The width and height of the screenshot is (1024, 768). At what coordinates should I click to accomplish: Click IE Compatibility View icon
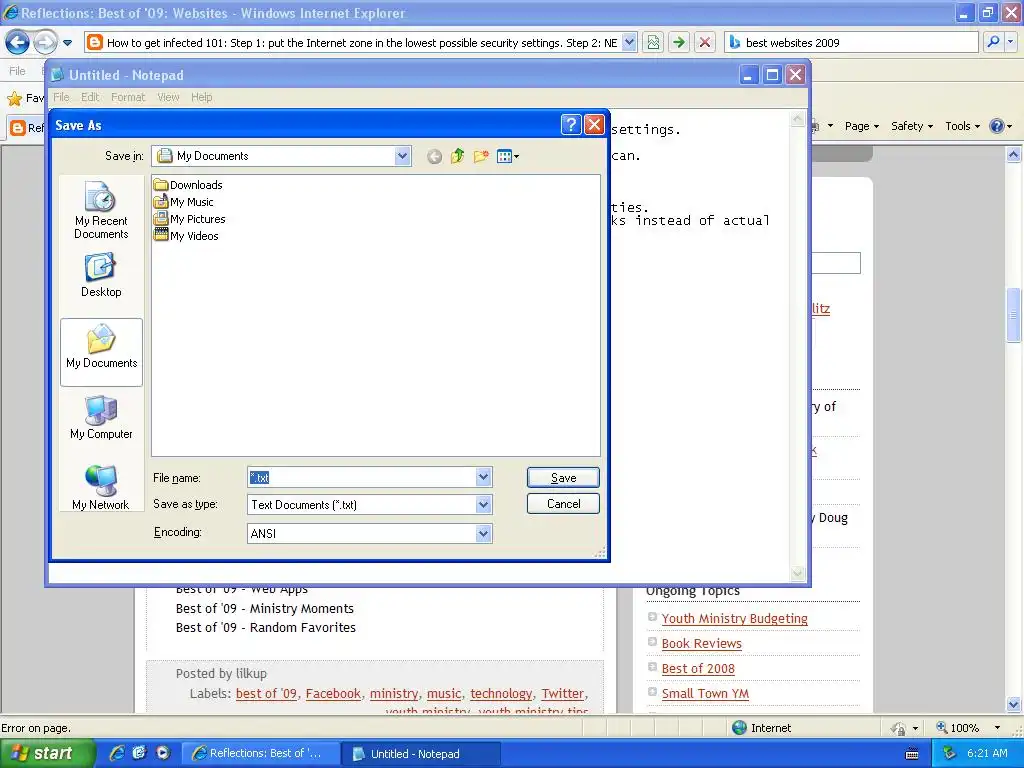(x=653, y=42)
